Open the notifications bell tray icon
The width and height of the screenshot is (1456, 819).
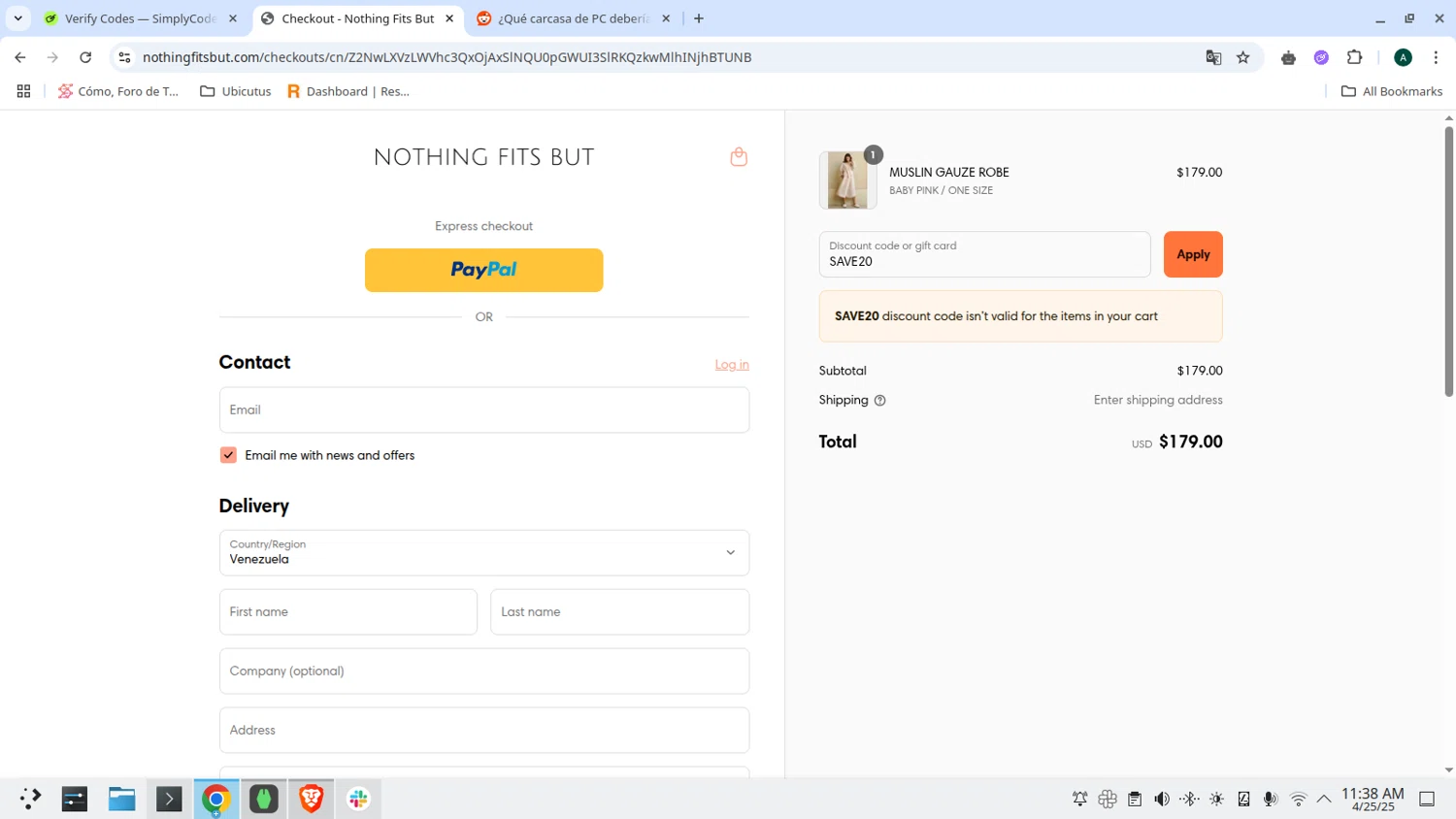coord(1079,800)
